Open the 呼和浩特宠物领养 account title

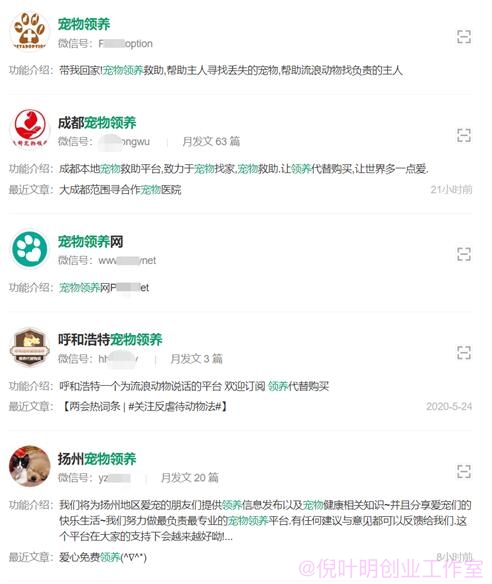110,339
